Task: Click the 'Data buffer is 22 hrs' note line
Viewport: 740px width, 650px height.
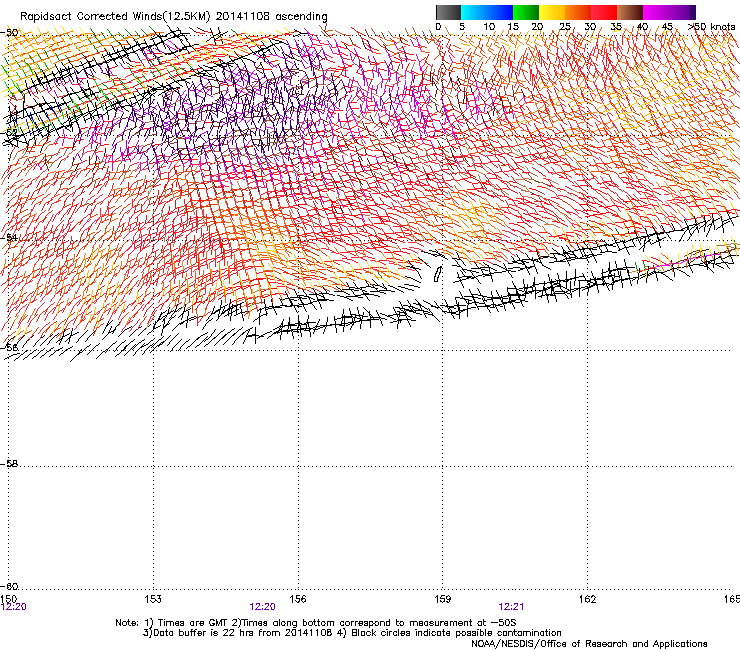Action: [x=352, y=633]
